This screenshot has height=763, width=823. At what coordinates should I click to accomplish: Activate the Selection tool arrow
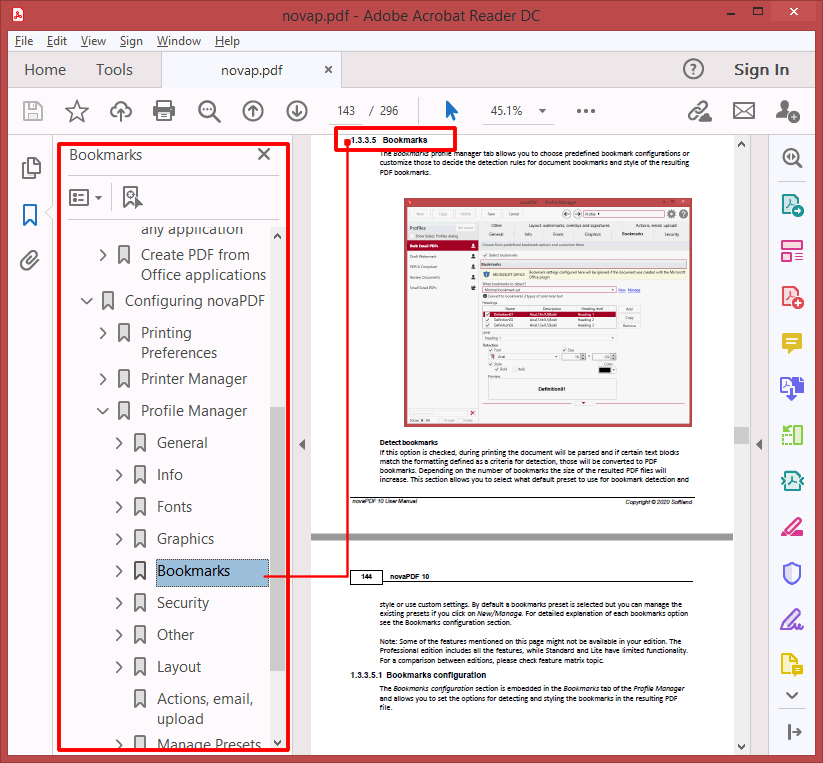(451, 110)
